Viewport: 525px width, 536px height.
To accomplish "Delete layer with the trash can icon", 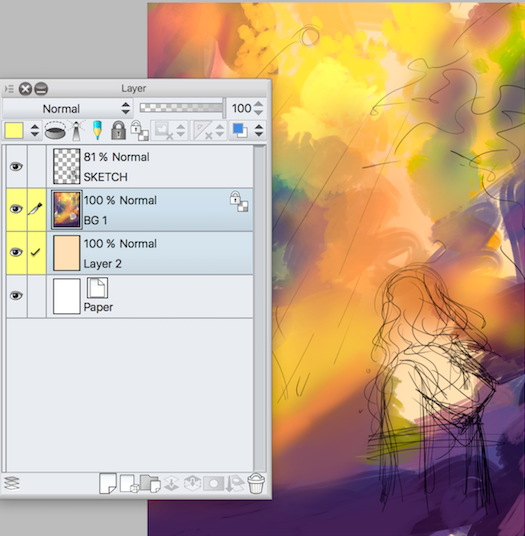I will pyautogui.click(x=256, y=483).
